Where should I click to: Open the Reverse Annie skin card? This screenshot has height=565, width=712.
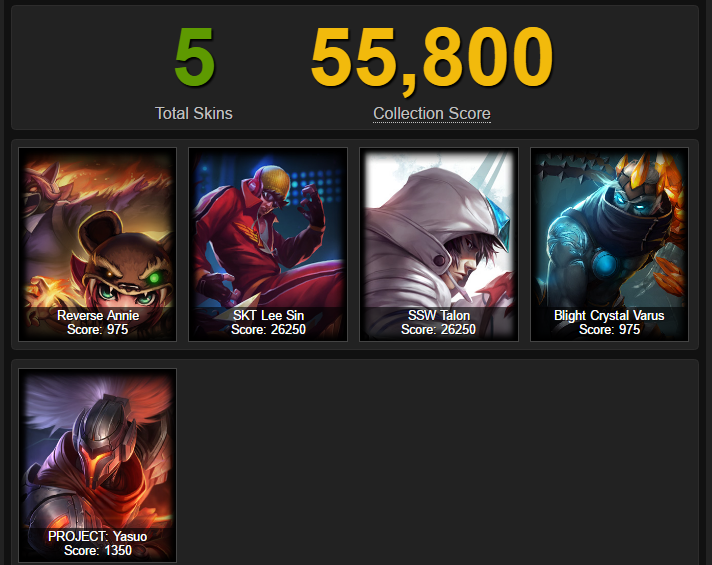click(97, 244)
